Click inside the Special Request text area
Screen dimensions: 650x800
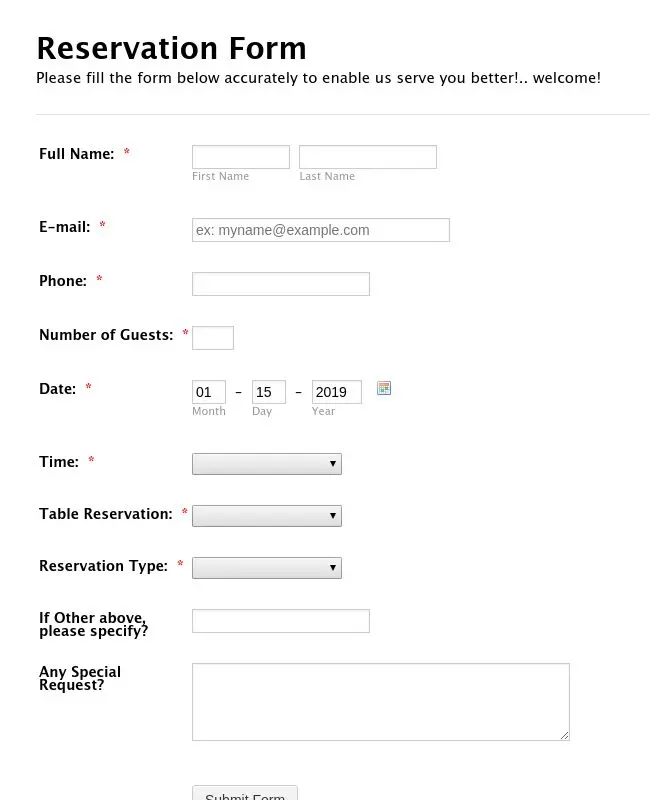pos(381,702)
